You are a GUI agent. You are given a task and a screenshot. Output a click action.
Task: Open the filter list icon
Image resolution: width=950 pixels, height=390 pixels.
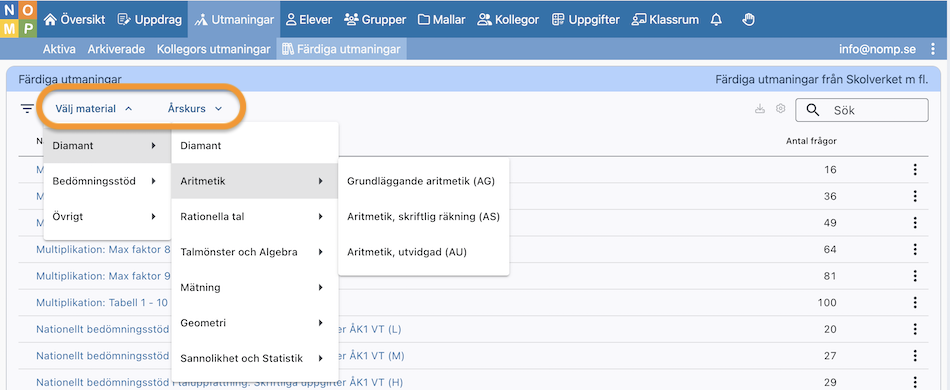[x=27, y=109]
